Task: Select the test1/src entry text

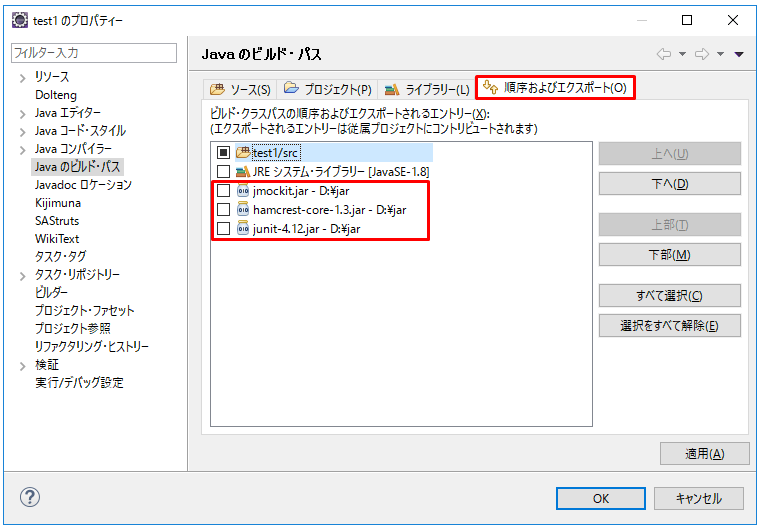Action: (x=275, y=153)
